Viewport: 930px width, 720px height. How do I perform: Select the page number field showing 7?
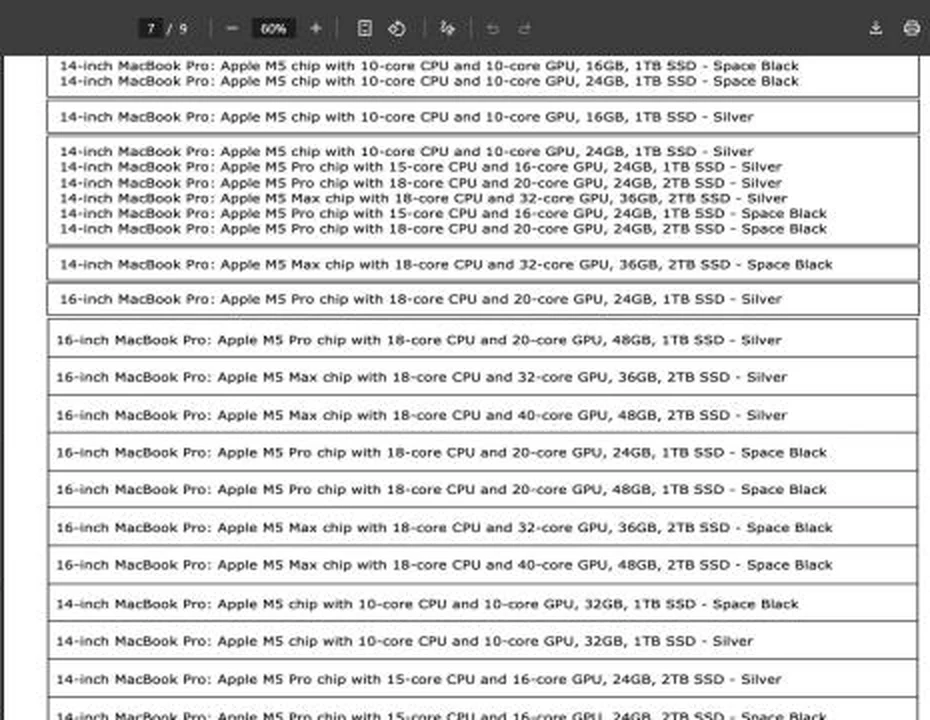pos(151,28)
